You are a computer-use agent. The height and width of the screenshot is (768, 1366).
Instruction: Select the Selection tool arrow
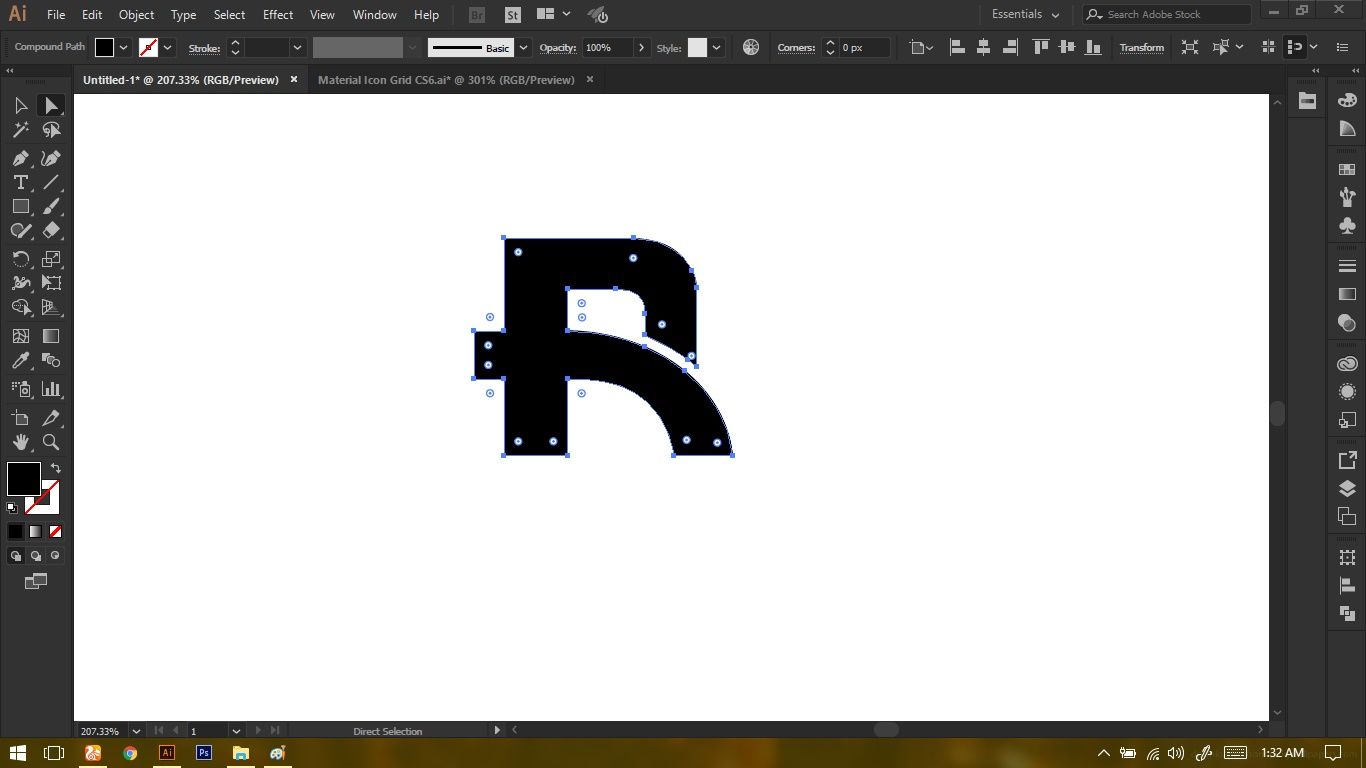pyautogui.click(x=20, y=106)
